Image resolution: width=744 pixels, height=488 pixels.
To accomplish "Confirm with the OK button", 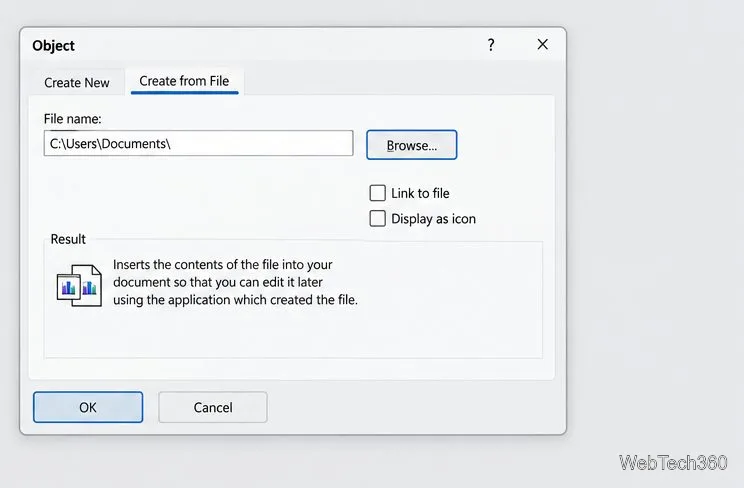I will (88, 407).
